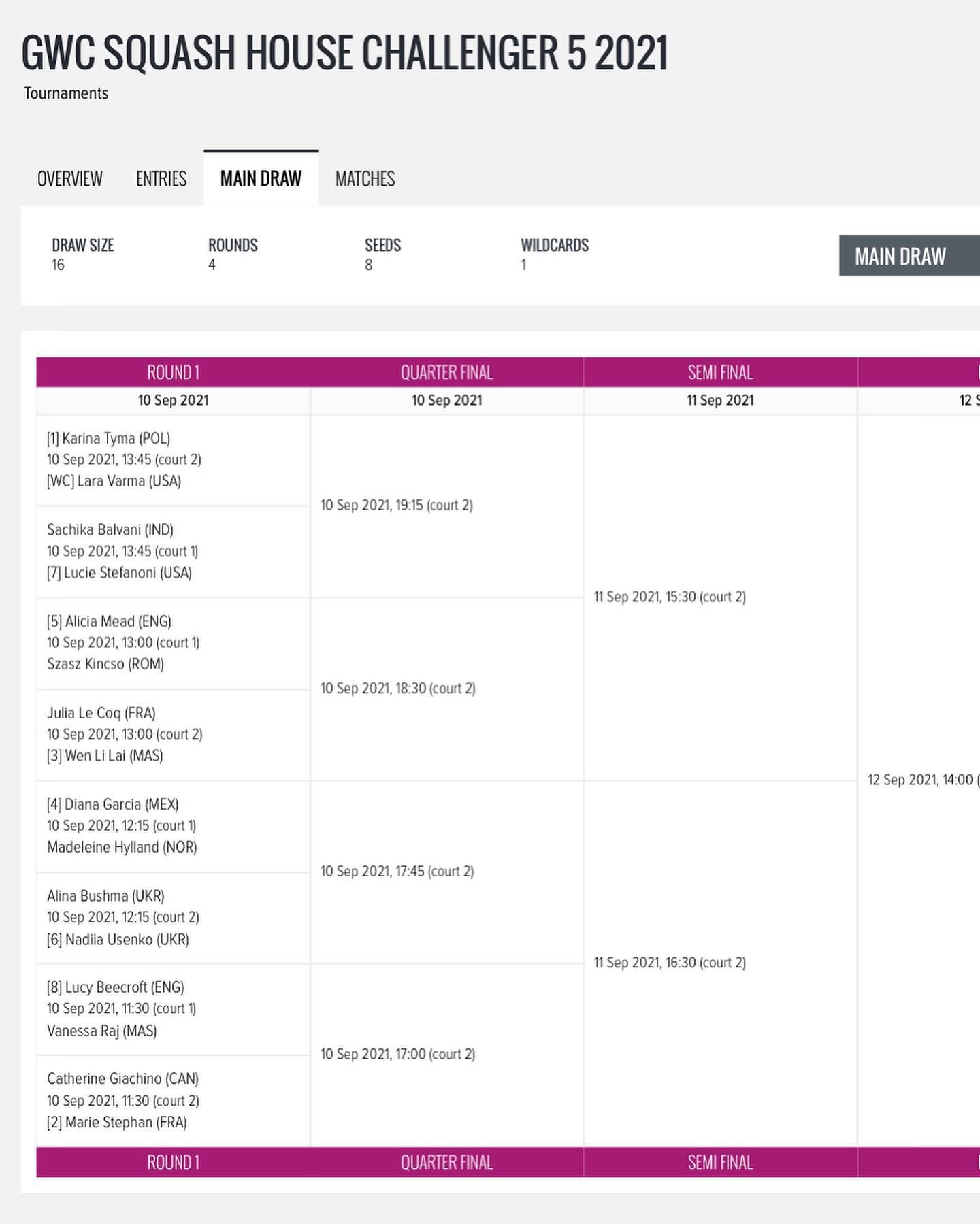Viewport: 980px width, 1224px height.
Task: Click the 11:30 court 1 match time
Action: (122, 1008)
